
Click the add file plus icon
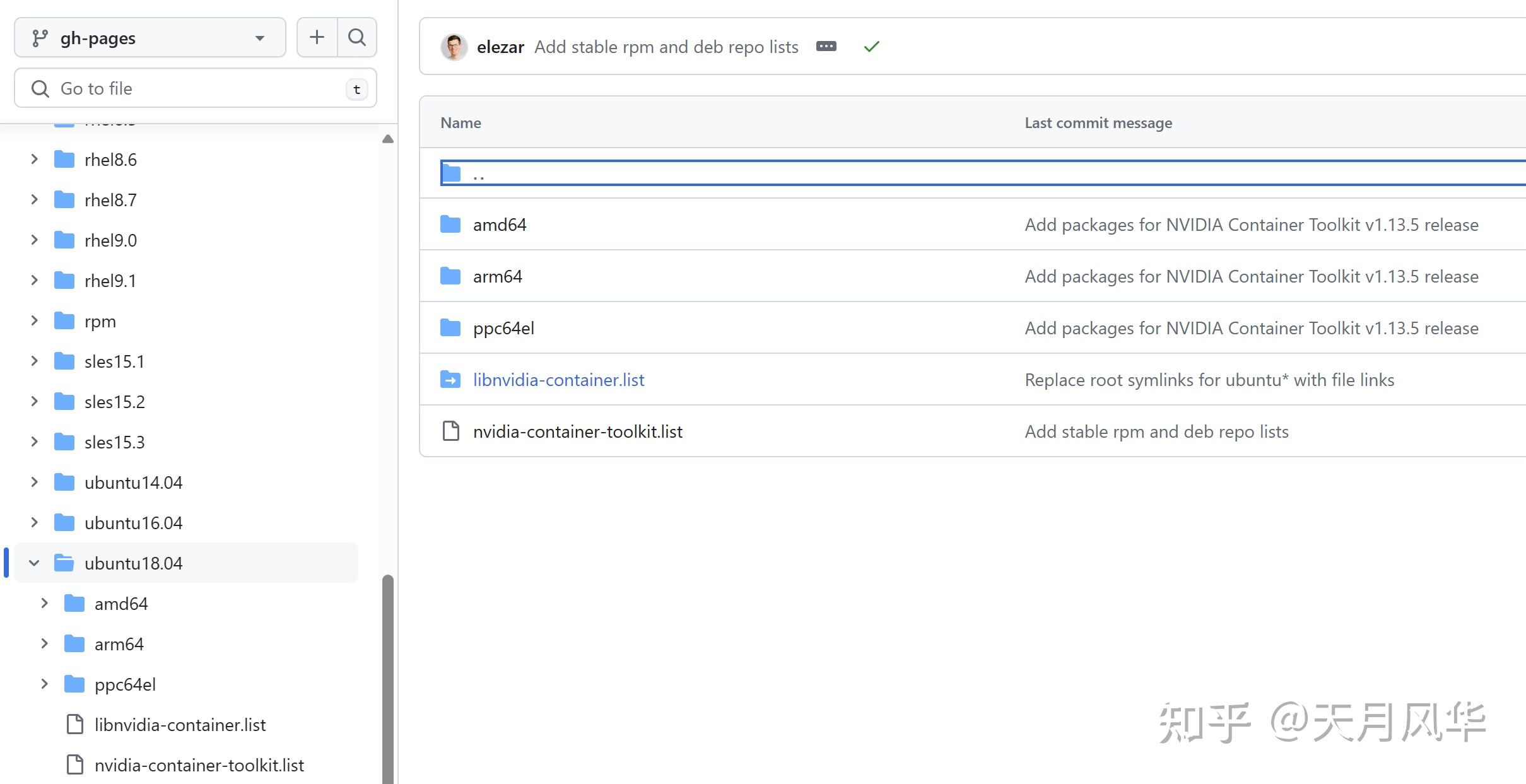[x=317, y=38]
